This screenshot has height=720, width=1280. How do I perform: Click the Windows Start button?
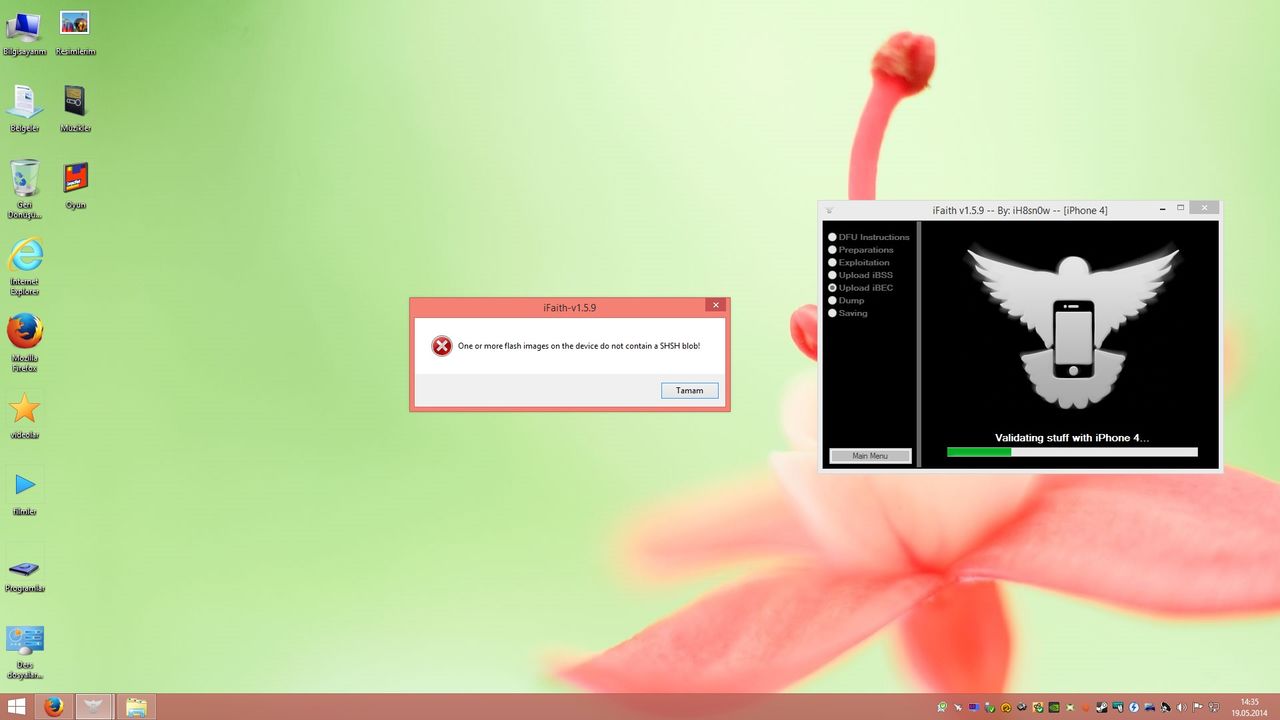point(17,707)
